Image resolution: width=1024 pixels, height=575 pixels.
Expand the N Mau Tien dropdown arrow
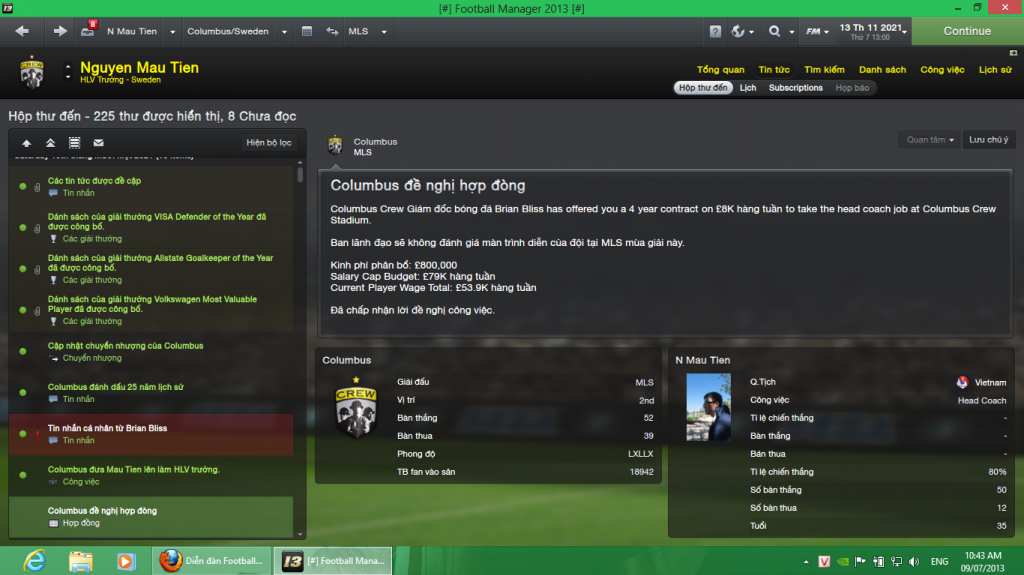172,31
